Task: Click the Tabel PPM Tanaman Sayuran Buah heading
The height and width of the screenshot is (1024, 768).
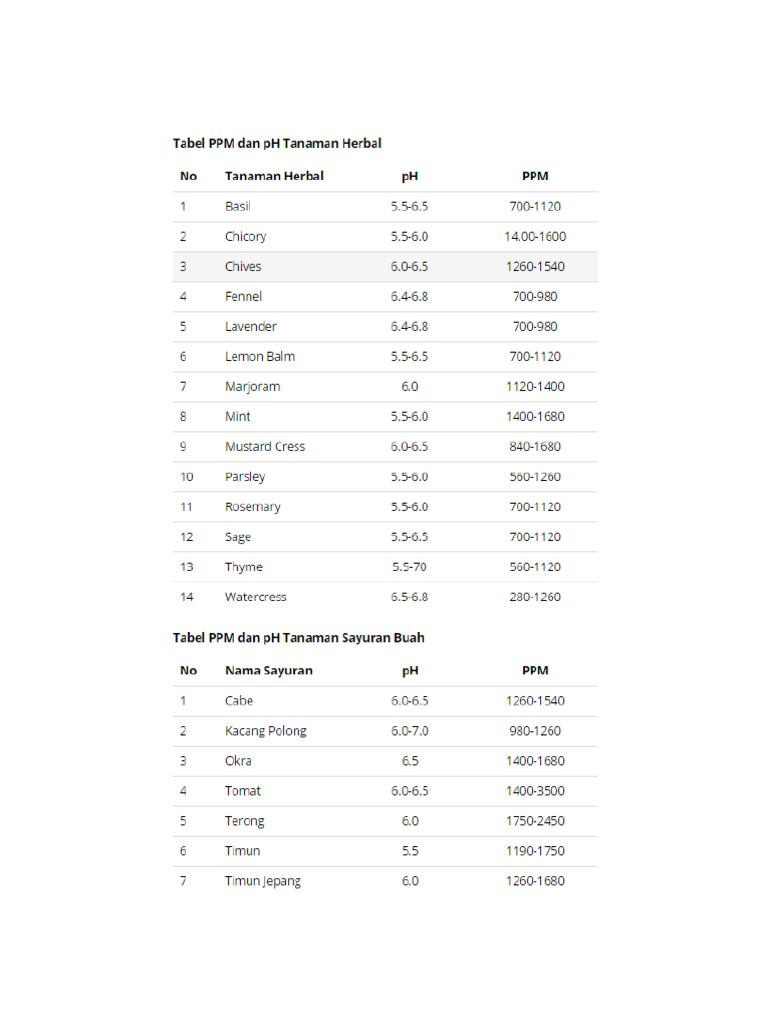Action: [298, 637]
